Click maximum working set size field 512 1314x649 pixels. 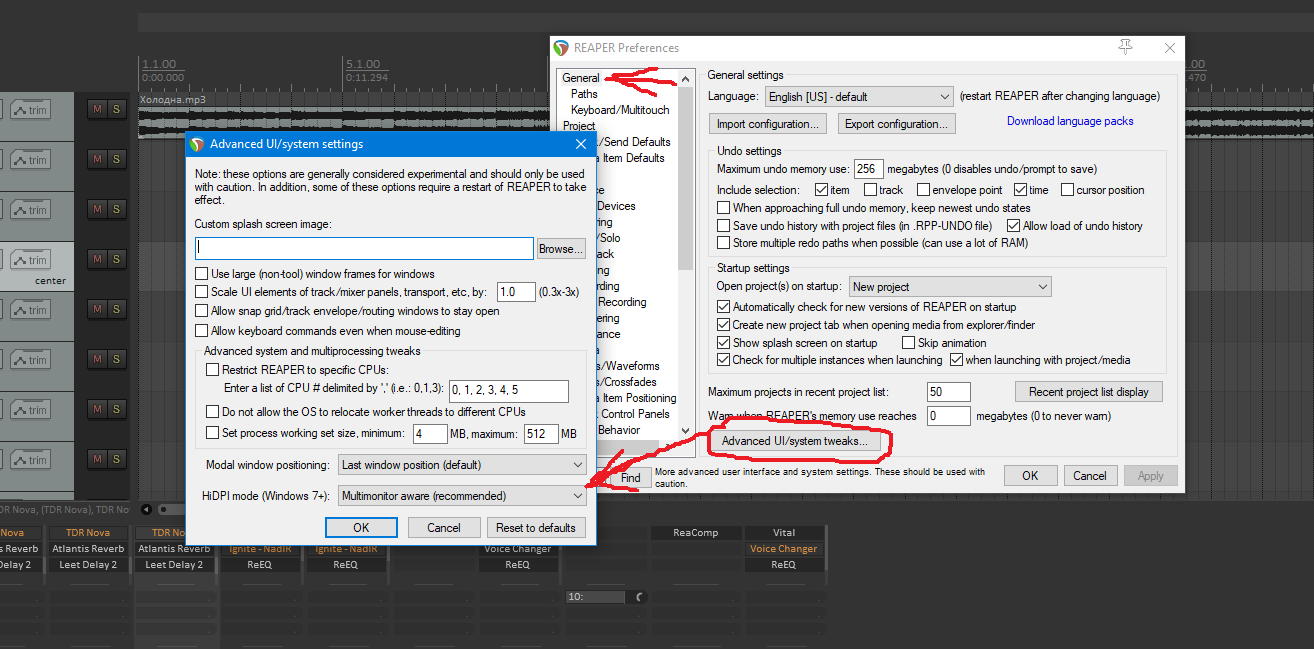click(x=540, y=434)
